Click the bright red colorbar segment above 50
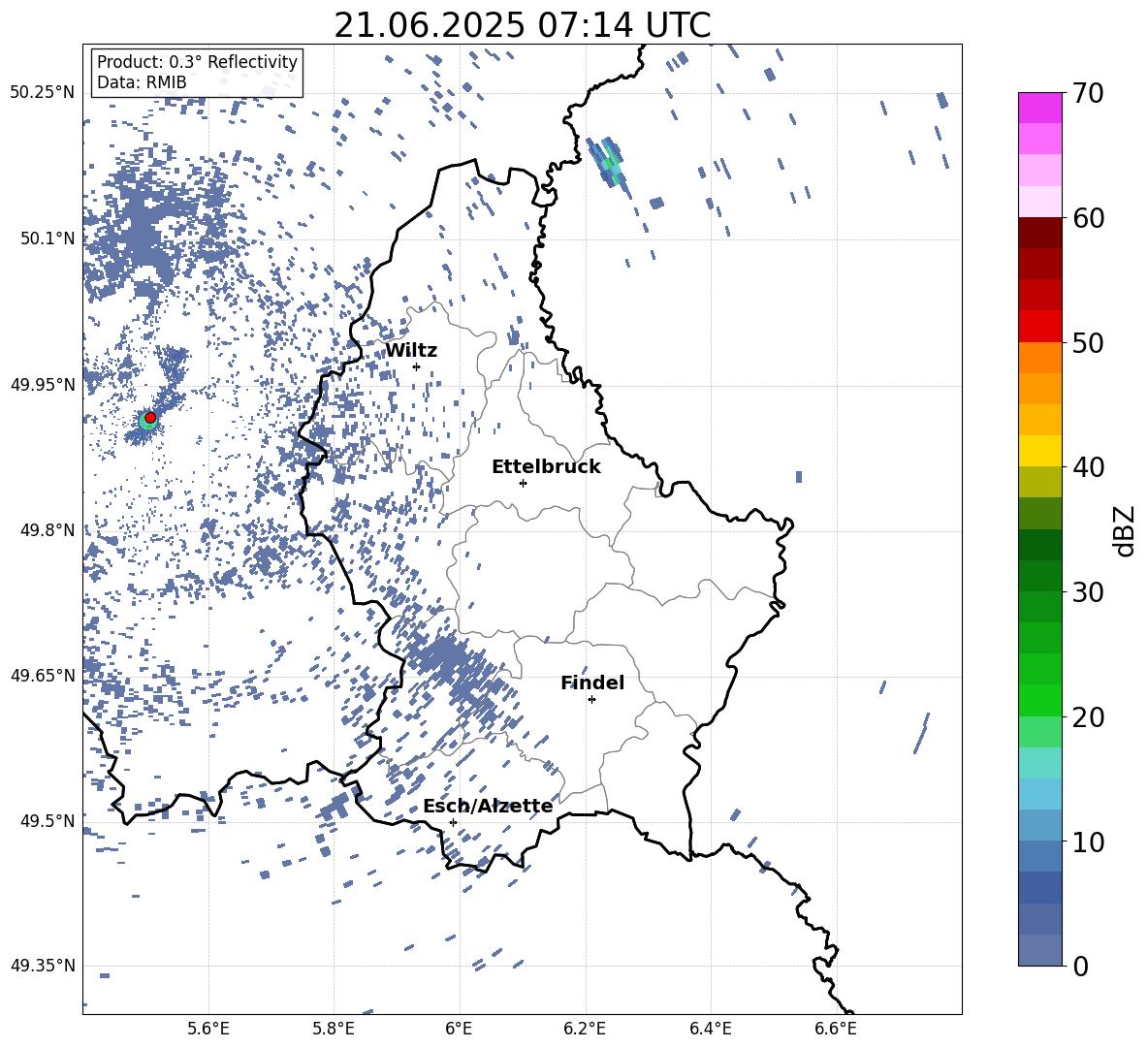The image size is (1148, 1048). click(x=1040, y=327)
